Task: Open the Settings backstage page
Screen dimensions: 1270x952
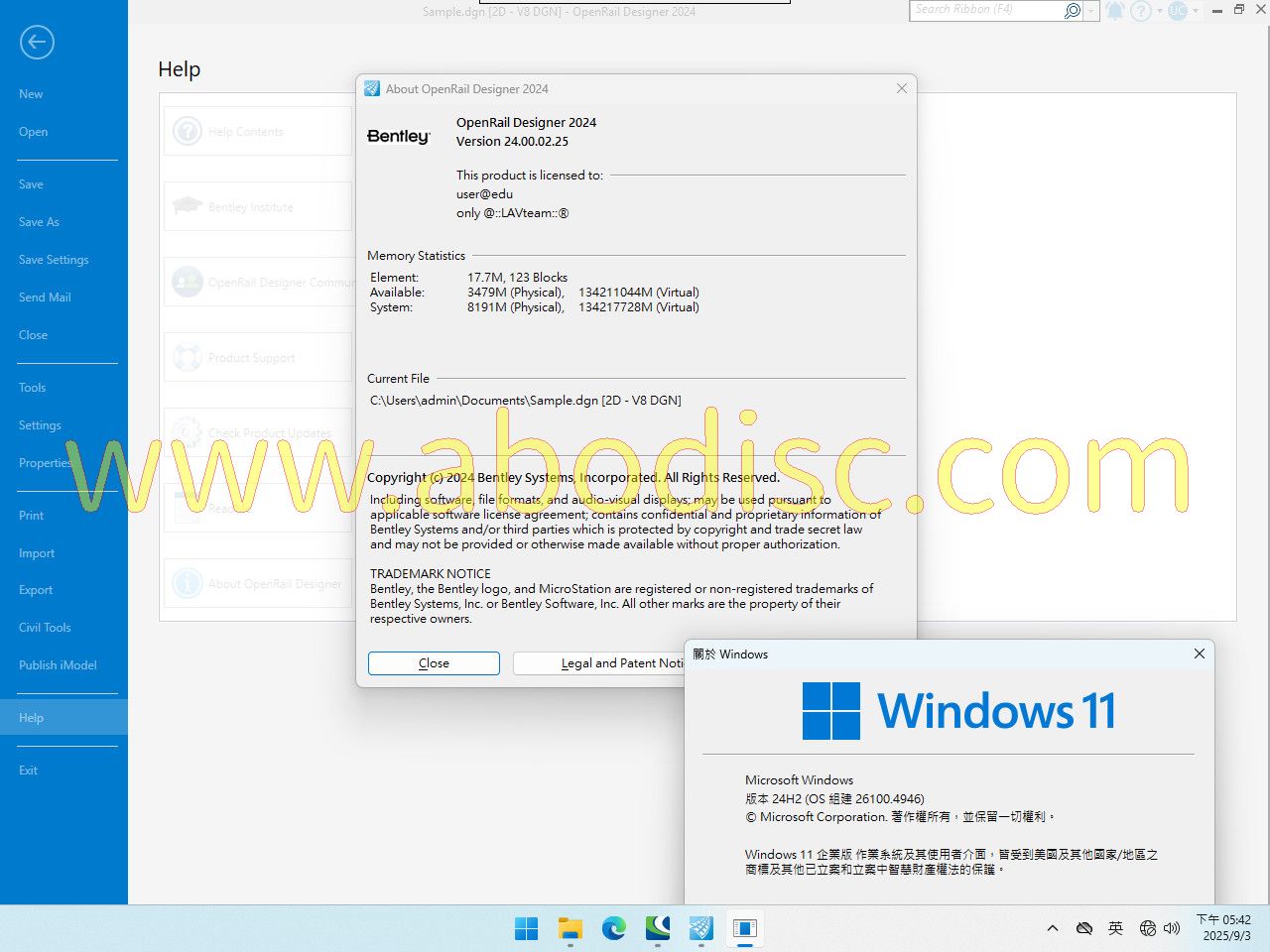Action: 40,425
